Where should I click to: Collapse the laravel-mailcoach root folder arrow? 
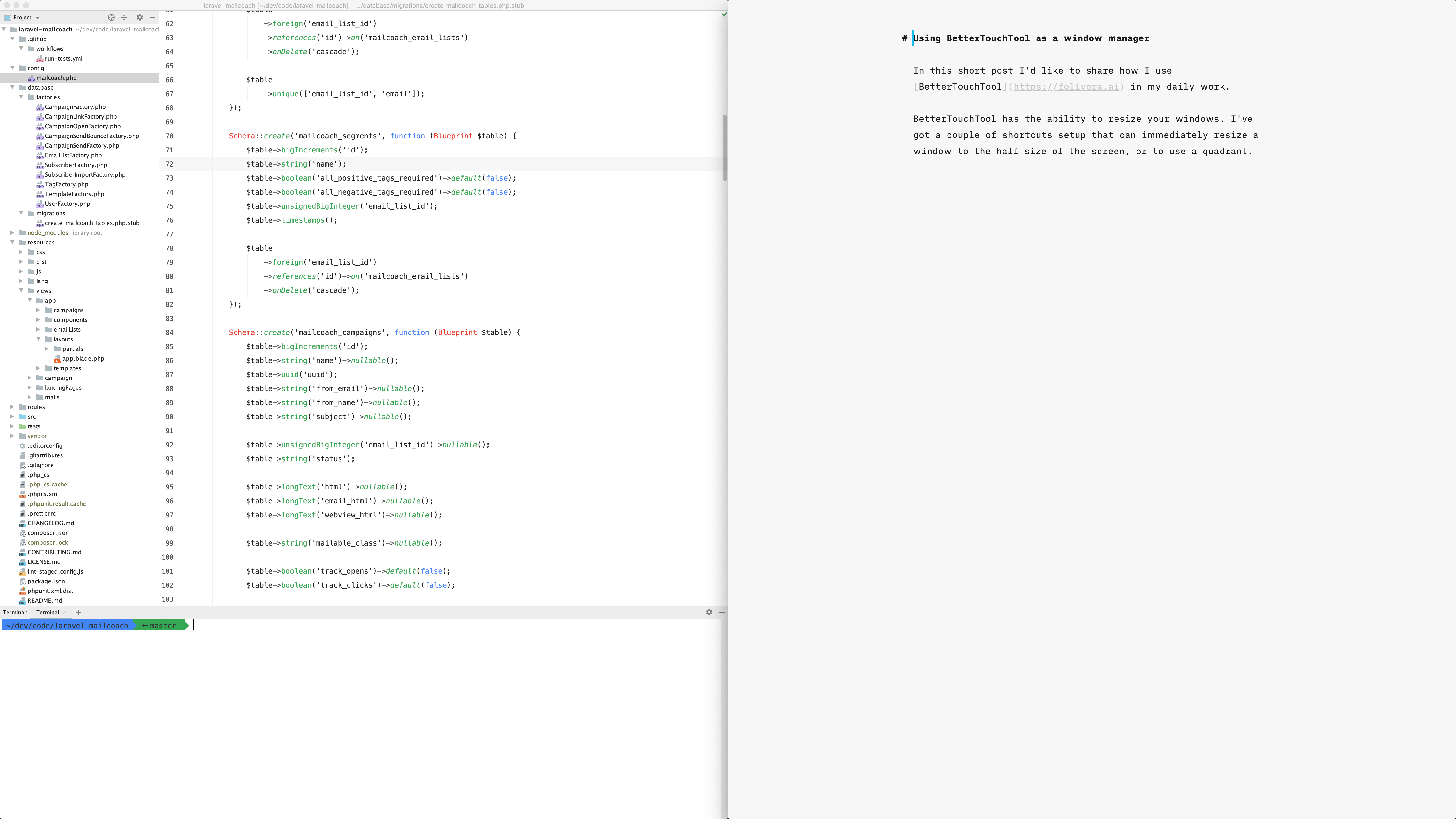pos(4,29)
